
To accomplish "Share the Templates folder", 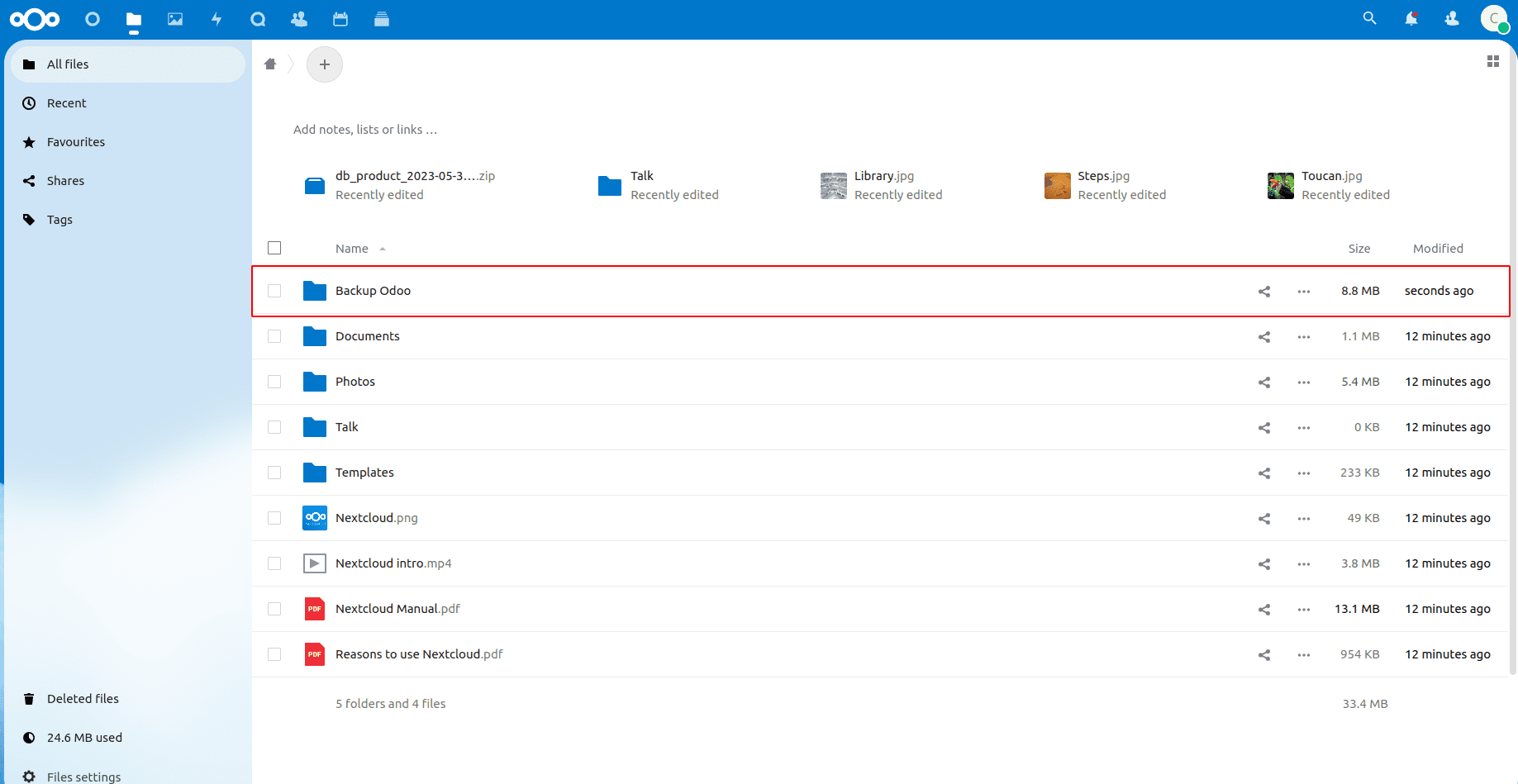I will [x=1264, y=473].
